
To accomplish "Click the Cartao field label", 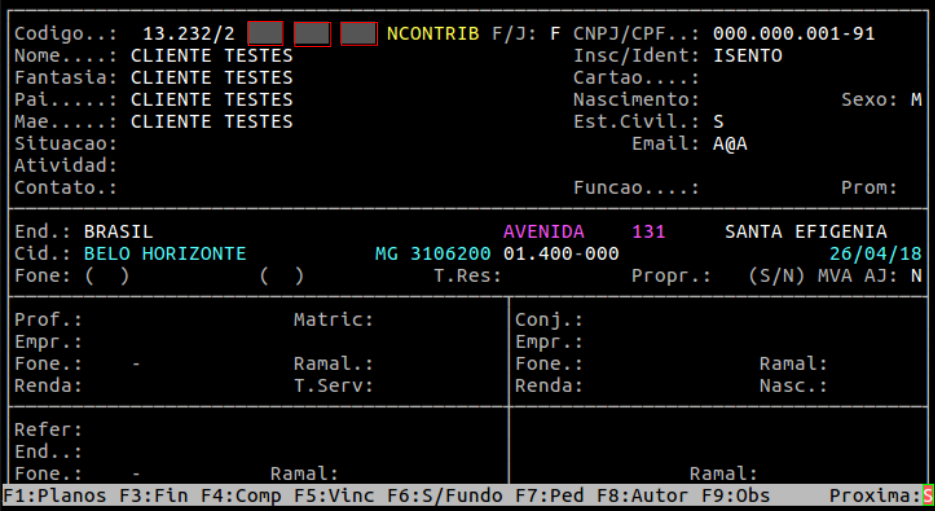I will coord(636,78).
